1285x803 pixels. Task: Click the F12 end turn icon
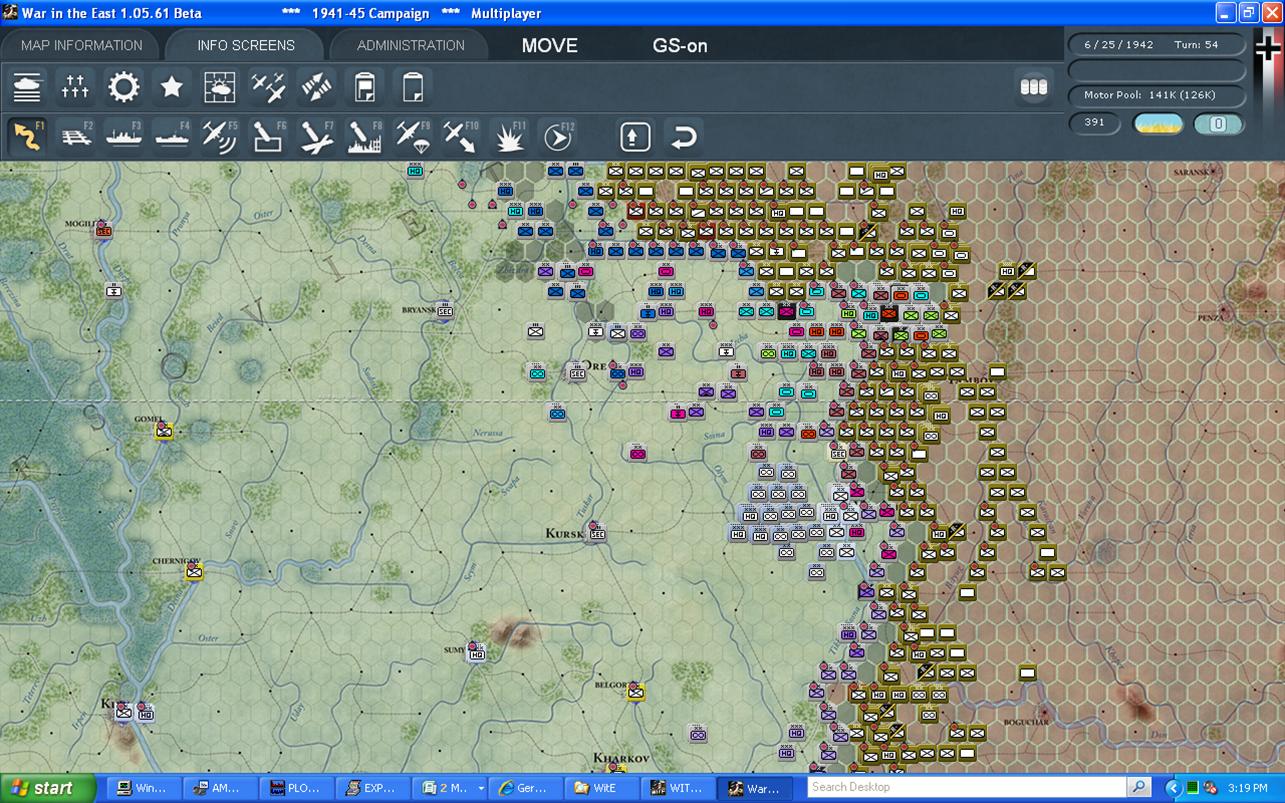click(x=558, y=136)
